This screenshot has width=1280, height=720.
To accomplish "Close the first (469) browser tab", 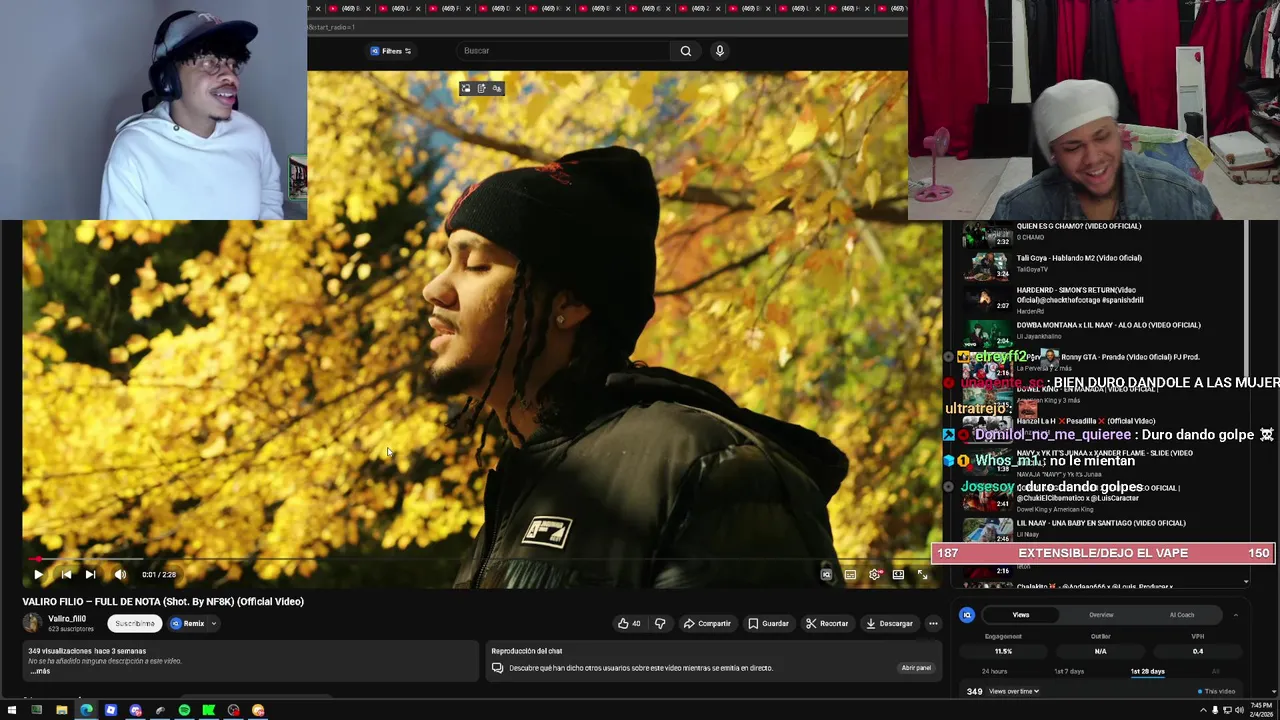I will tap(369, 8).
